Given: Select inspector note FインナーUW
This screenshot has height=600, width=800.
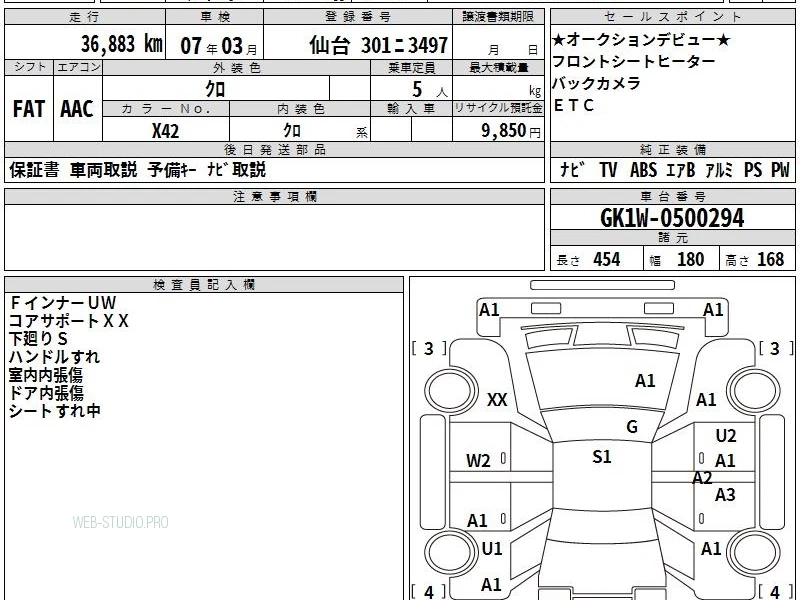Looking at the screenshot, I should pos(63,303).
